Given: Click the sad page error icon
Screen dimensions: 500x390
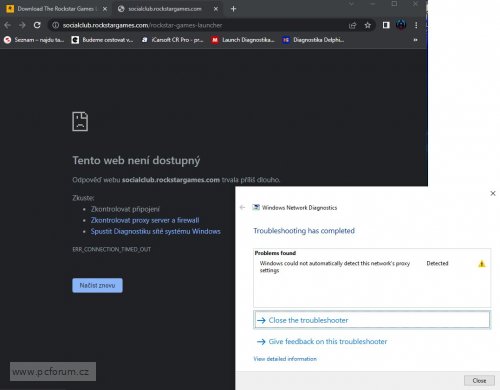Looking at the screenshot, I should click(80, 121).
